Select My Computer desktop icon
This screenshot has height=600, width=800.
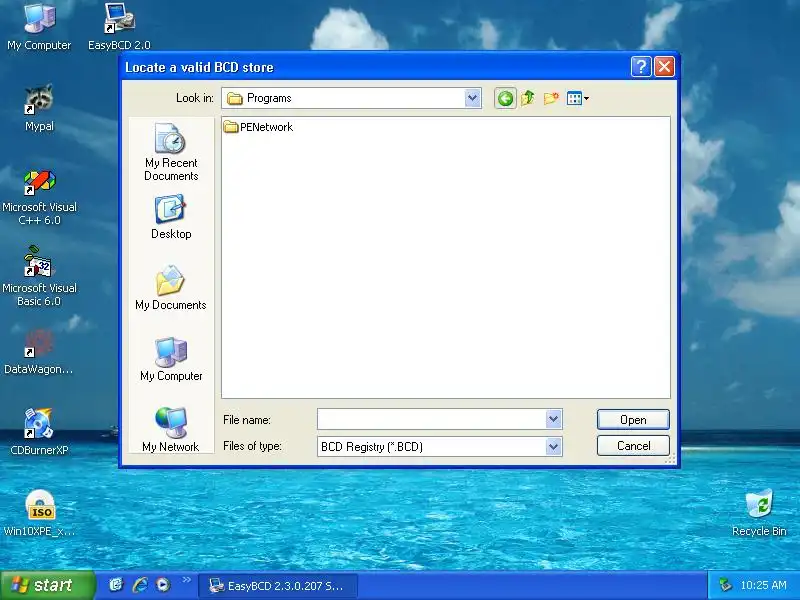click(x=39, y=27)
